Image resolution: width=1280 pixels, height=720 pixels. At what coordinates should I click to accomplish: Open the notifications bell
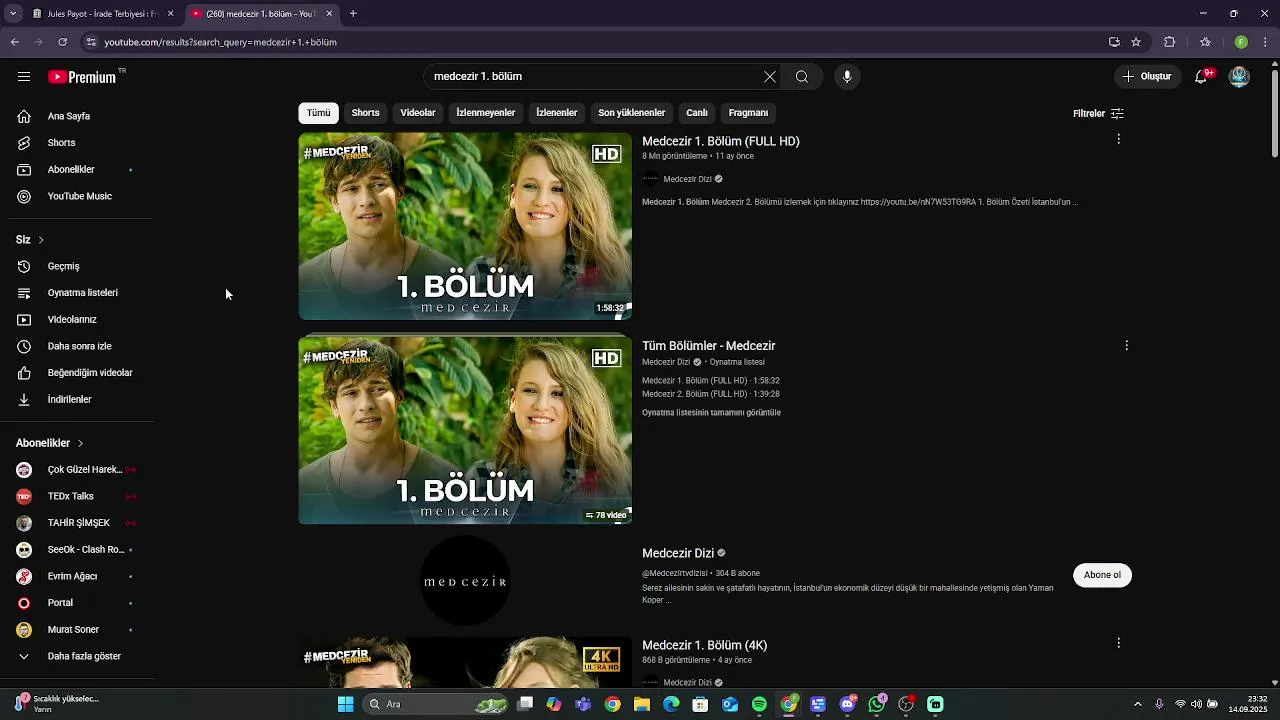1202,77
